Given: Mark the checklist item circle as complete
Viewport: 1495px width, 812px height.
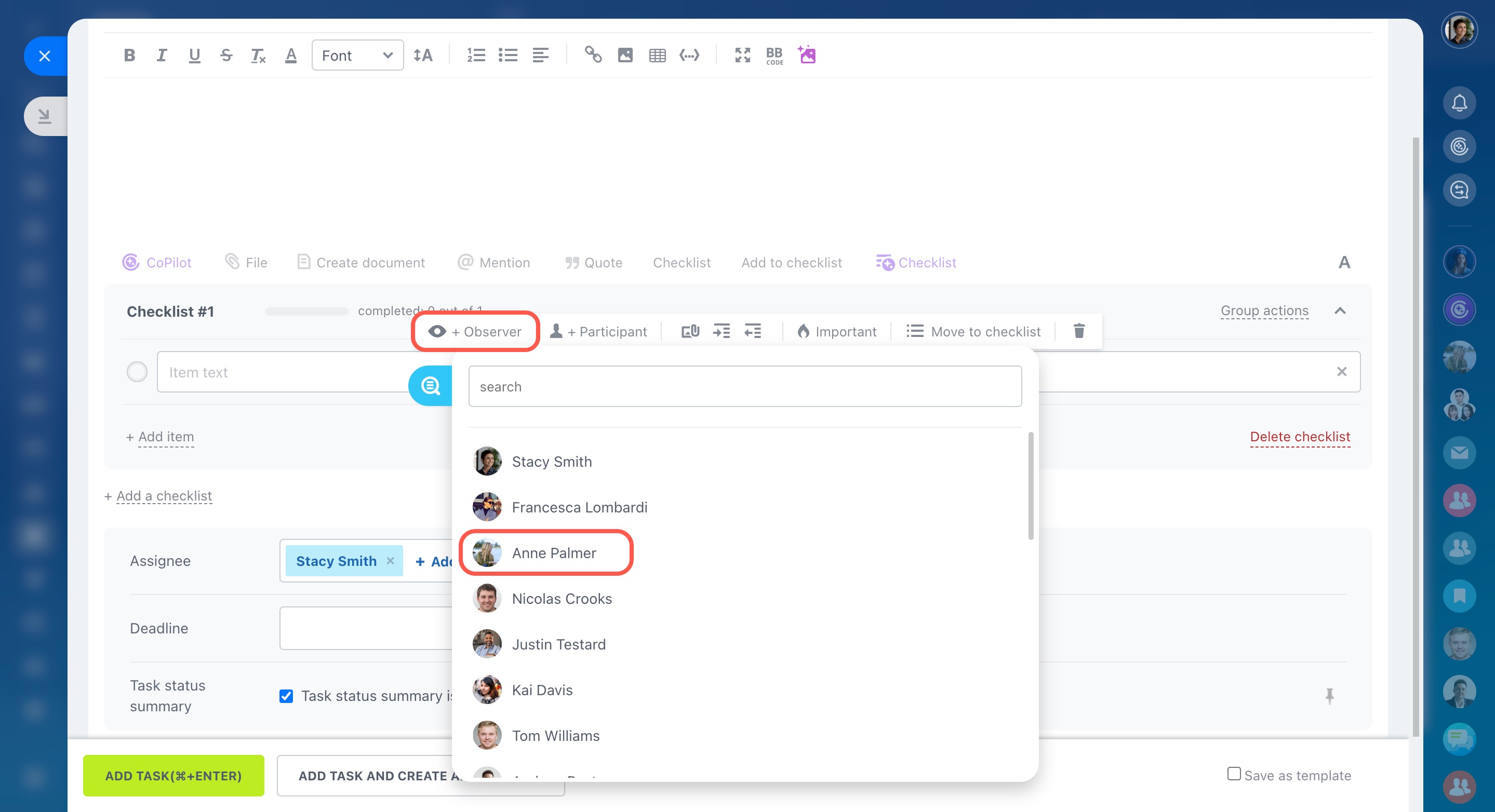Looking at the screenshot, I should (137, 372).
